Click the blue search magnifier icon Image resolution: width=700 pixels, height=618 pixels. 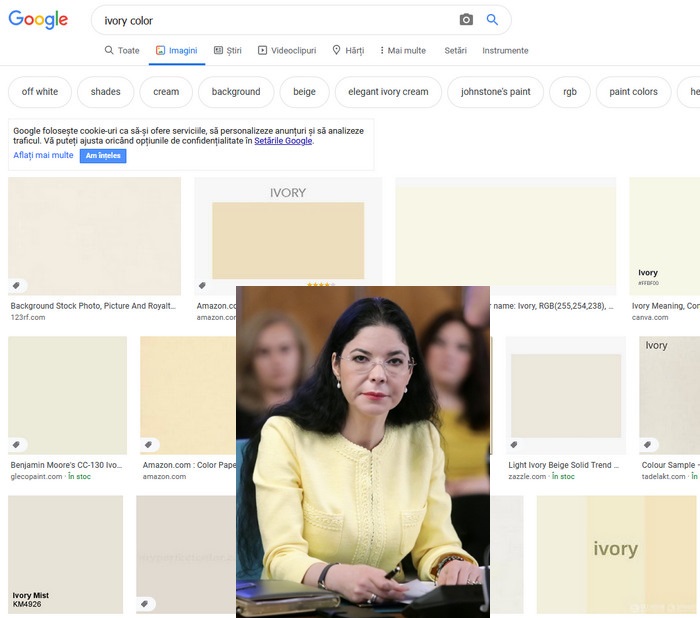coord(492,20)
